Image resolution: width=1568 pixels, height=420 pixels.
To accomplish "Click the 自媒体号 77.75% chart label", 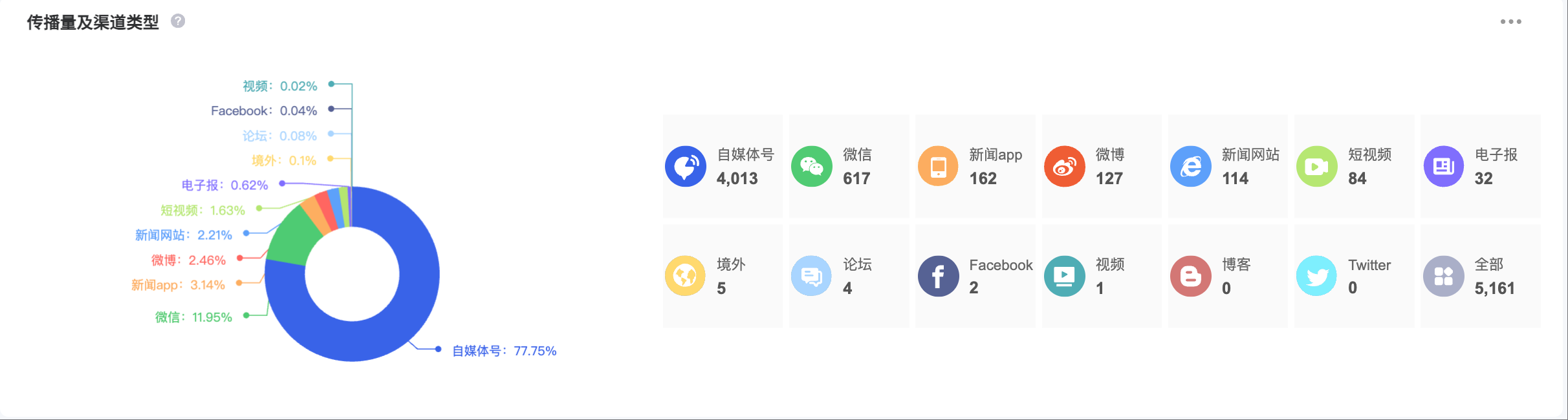I will click(504, 351).
